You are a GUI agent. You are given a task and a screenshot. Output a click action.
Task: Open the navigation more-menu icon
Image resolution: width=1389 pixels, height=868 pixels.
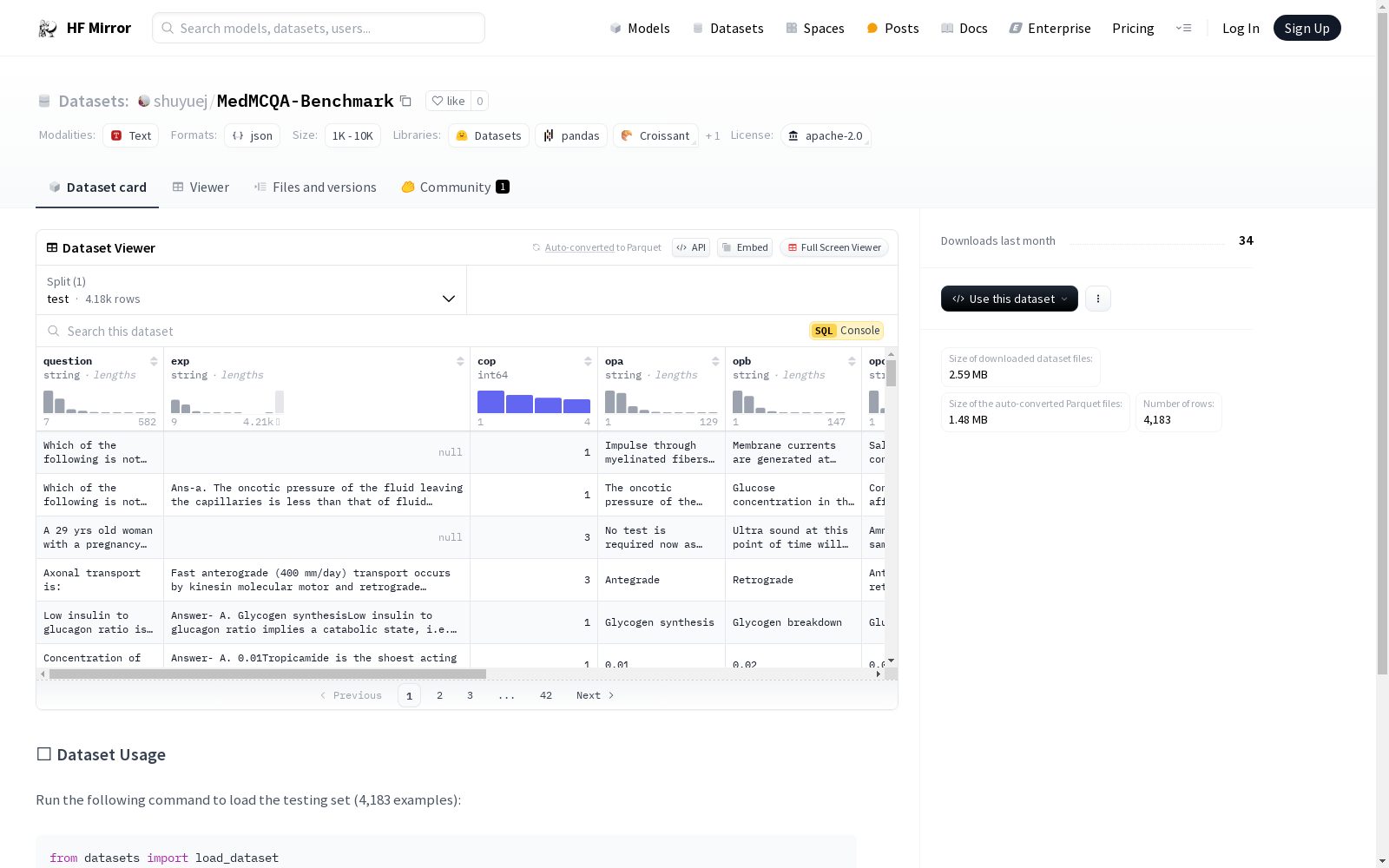[1183, 29]
